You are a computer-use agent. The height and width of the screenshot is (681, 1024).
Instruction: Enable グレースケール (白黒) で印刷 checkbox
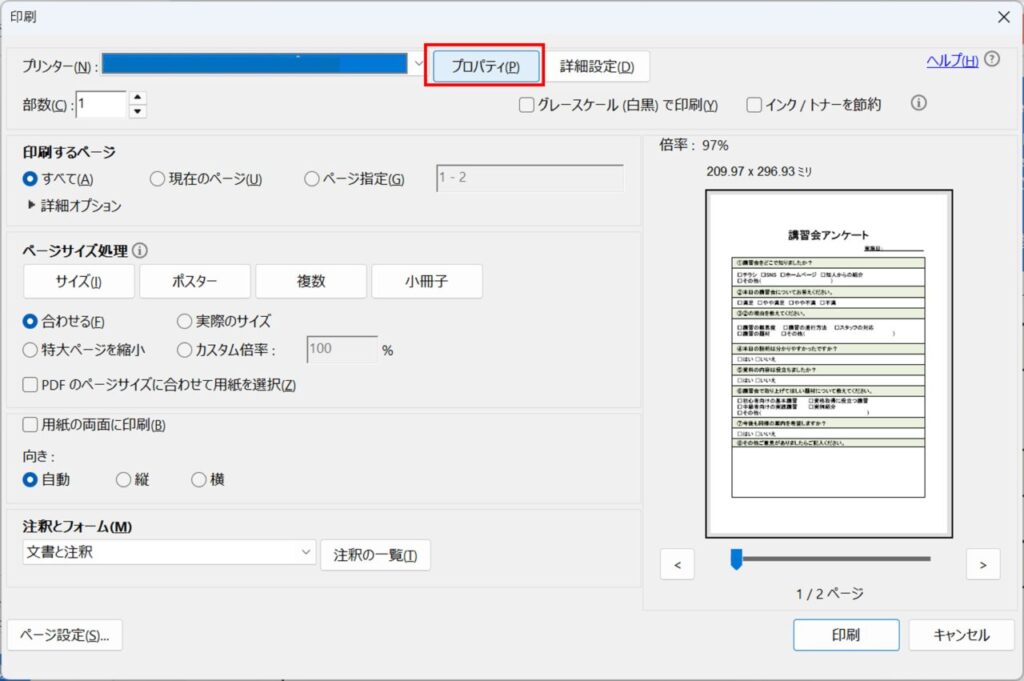coord(526,104)
